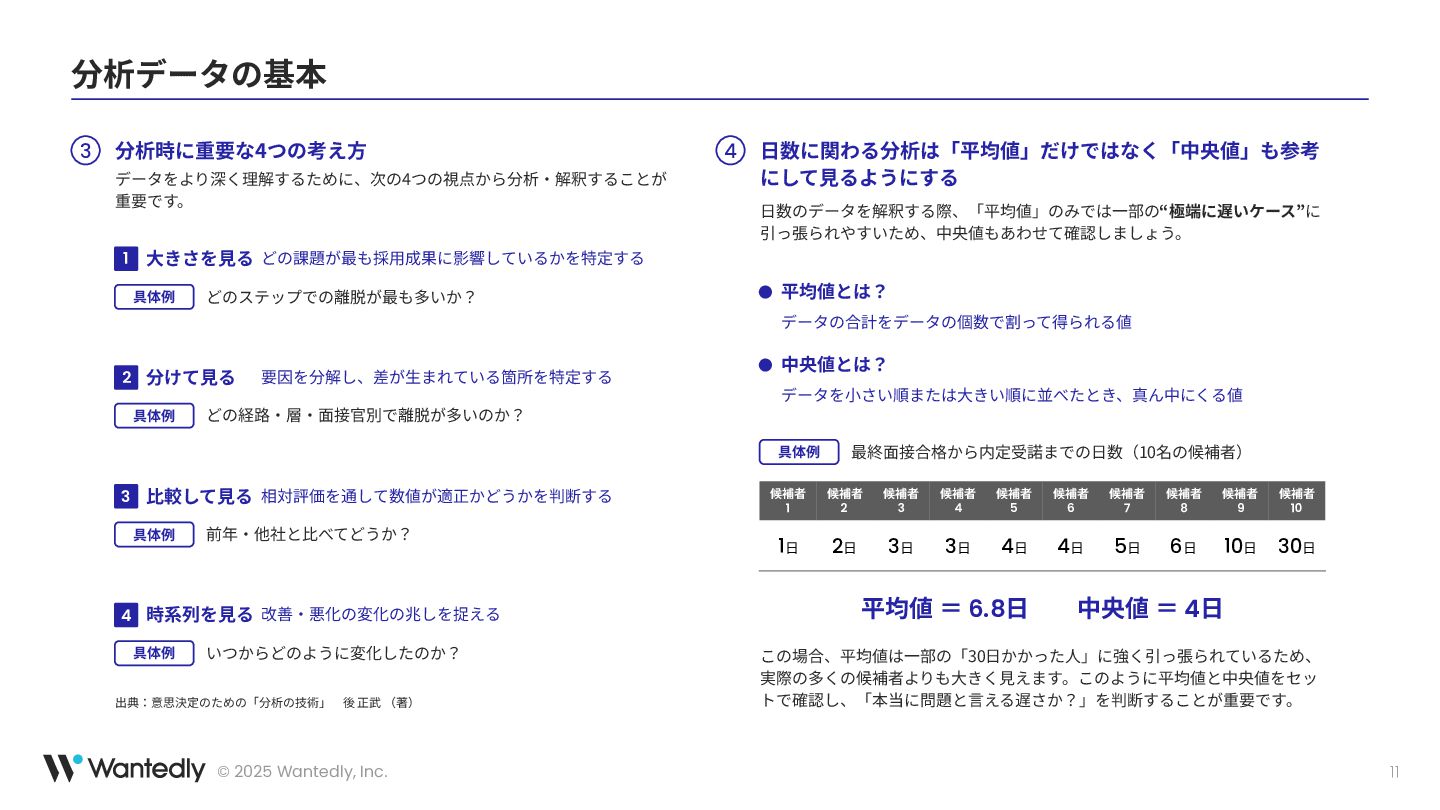Image resolution: width=1440 pixels, height=810 pixels.
Task: Click the result 中央値 = 4日
Action: click(1150, 608)
